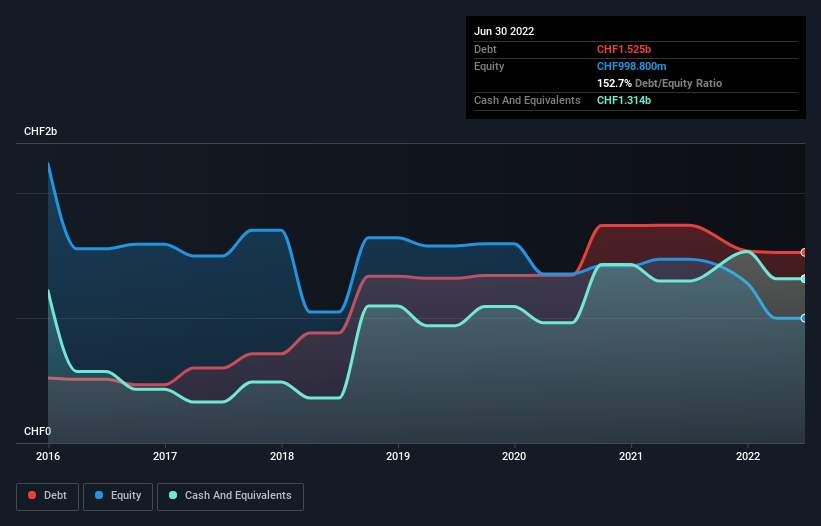Screen dimensions: 821x526
Task: Click the teal Cash endpoint marker
Action: coord(804,278)
